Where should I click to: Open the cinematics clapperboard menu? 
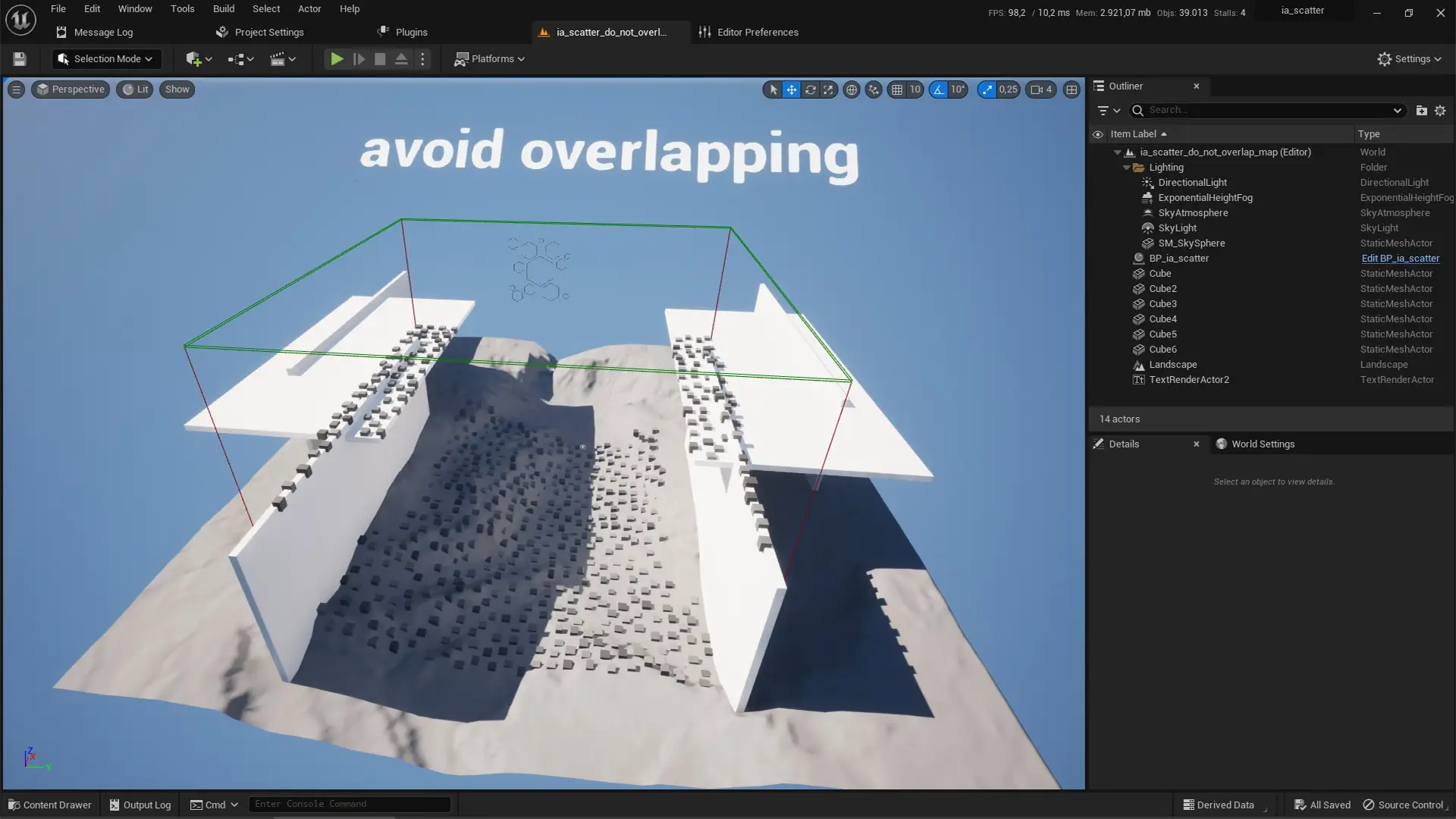click(x=283, y=59)
